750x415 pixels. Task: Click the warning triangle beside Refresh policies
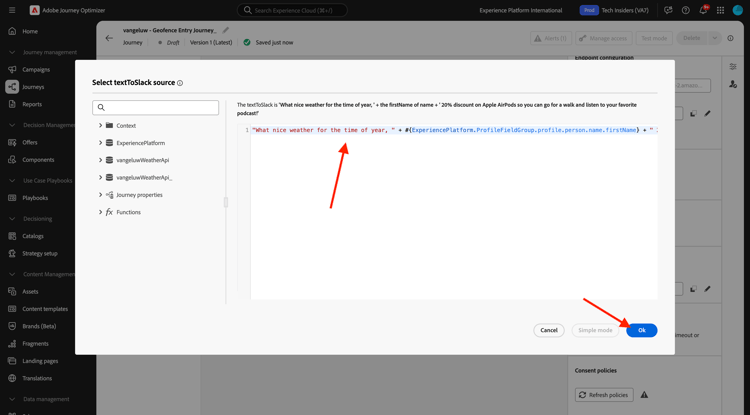pos(644,395)
